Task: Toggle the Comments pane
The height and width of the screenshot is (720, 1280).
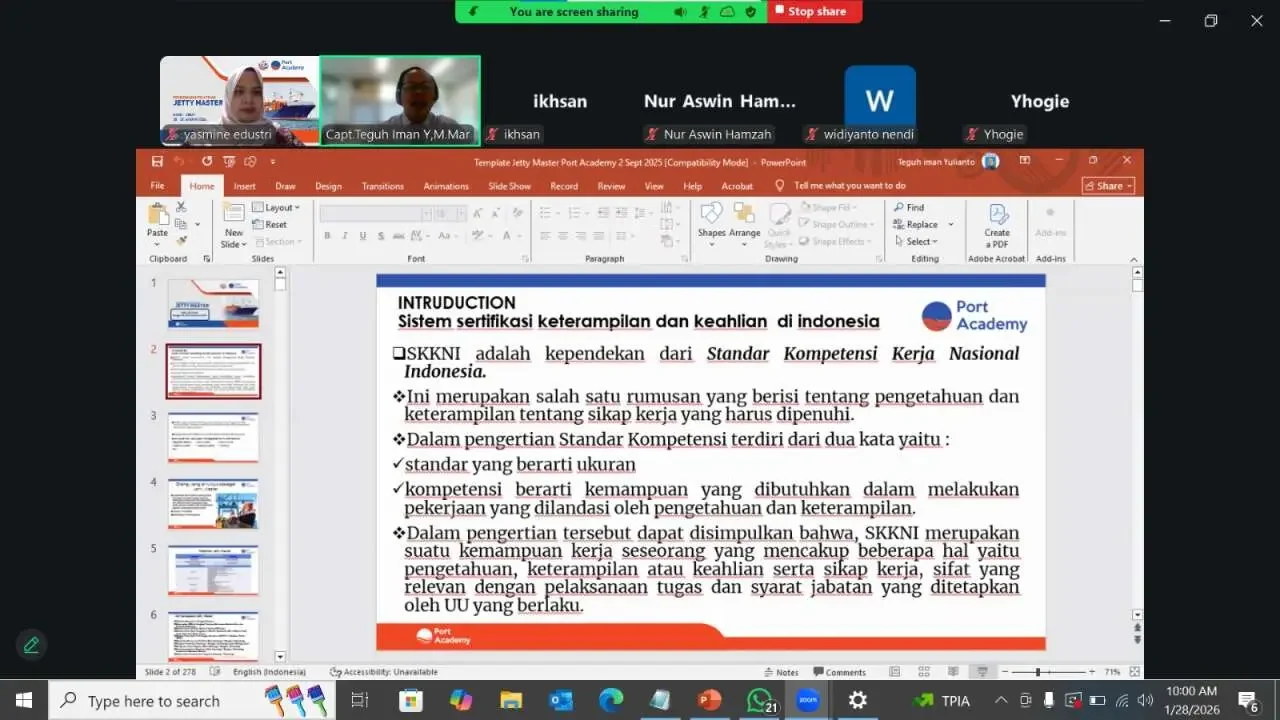Action: pyautogui.click(x=838, y=672)
